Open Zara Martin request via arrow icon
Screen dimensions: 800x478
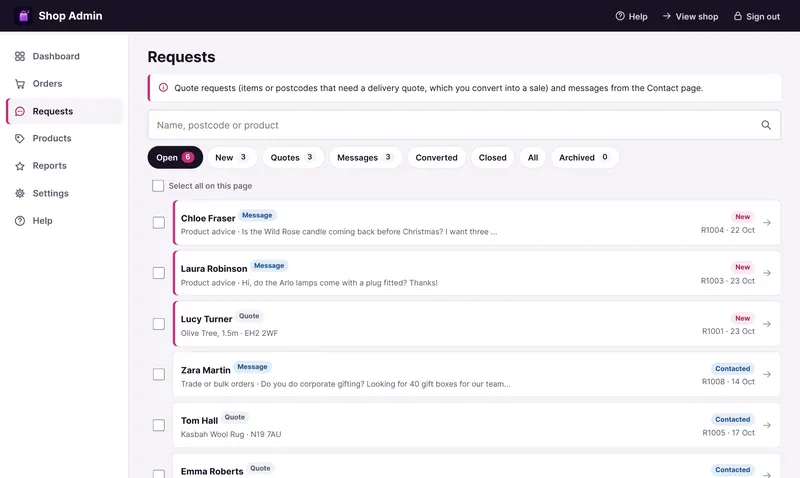pos(767,374)
